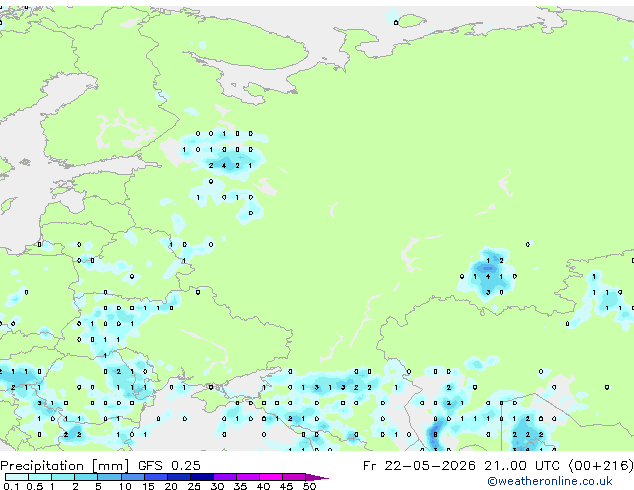Pick the 15–20 mm legend color swatch
Image resolution: width=634 pixels, height=490 pixels.
point(155,477)
